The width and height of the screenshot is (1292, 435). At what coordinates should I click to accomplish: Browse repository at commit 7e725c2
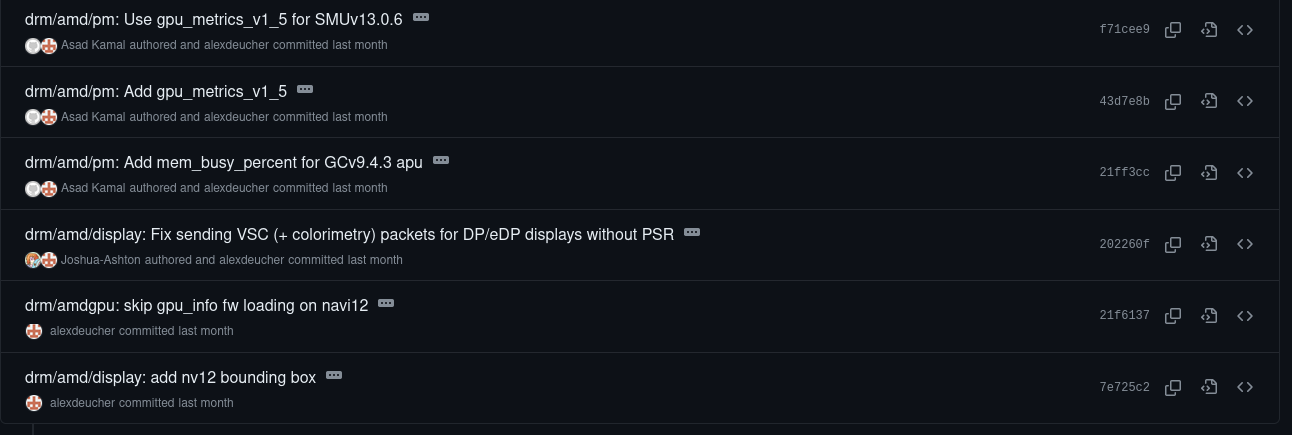pyautogui.click(x=1245, y=387)
